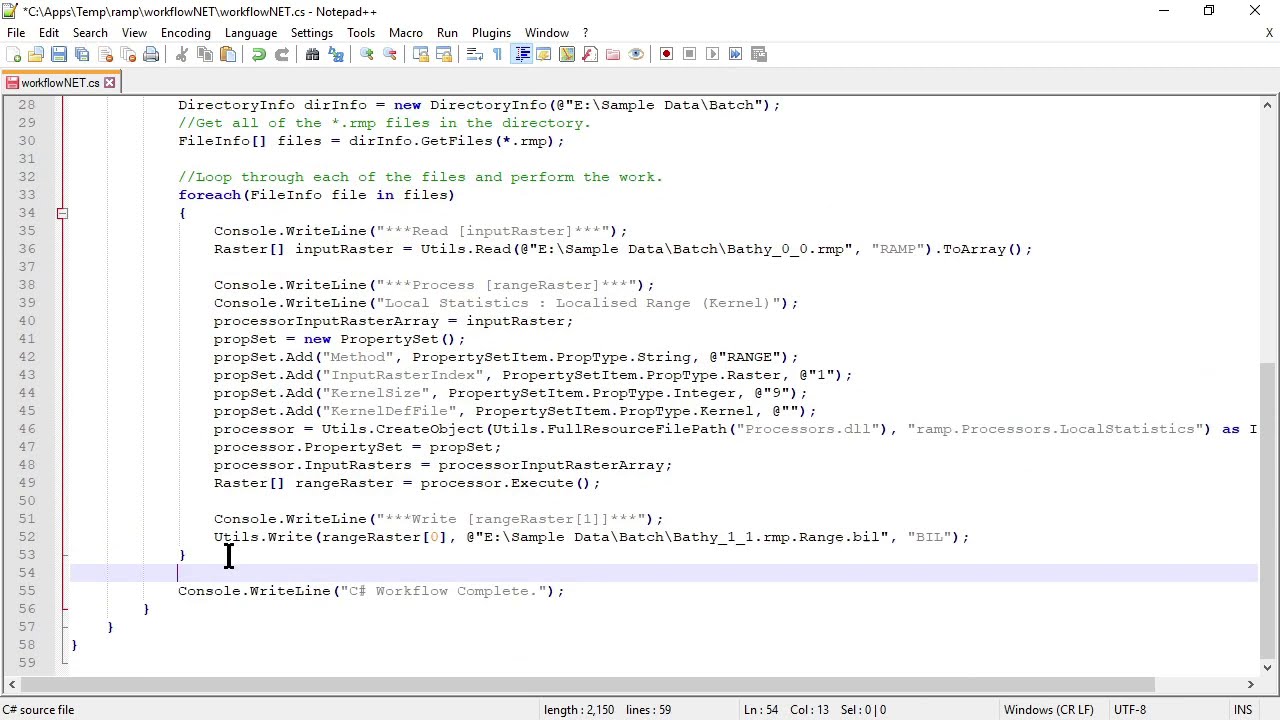Toggle file monitoring eye icon
The height and width of the screenshot is (720, 1280).
(636, 54)
